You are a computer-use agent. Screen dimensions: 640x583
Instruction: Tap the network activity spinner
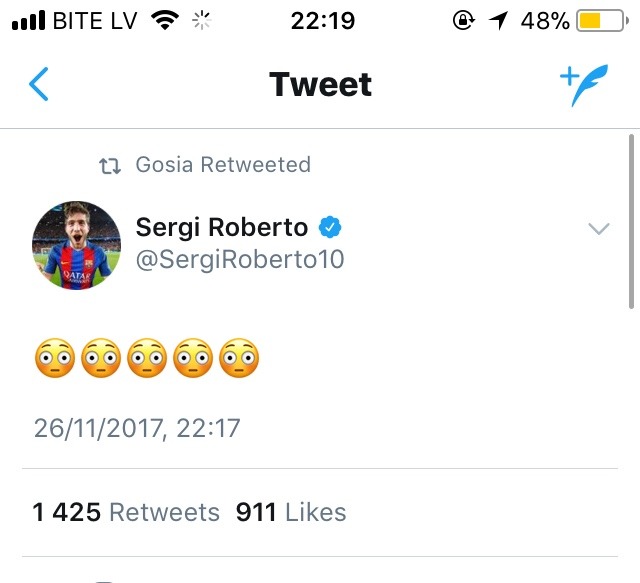pyautogui.click(x=203, y=21)
